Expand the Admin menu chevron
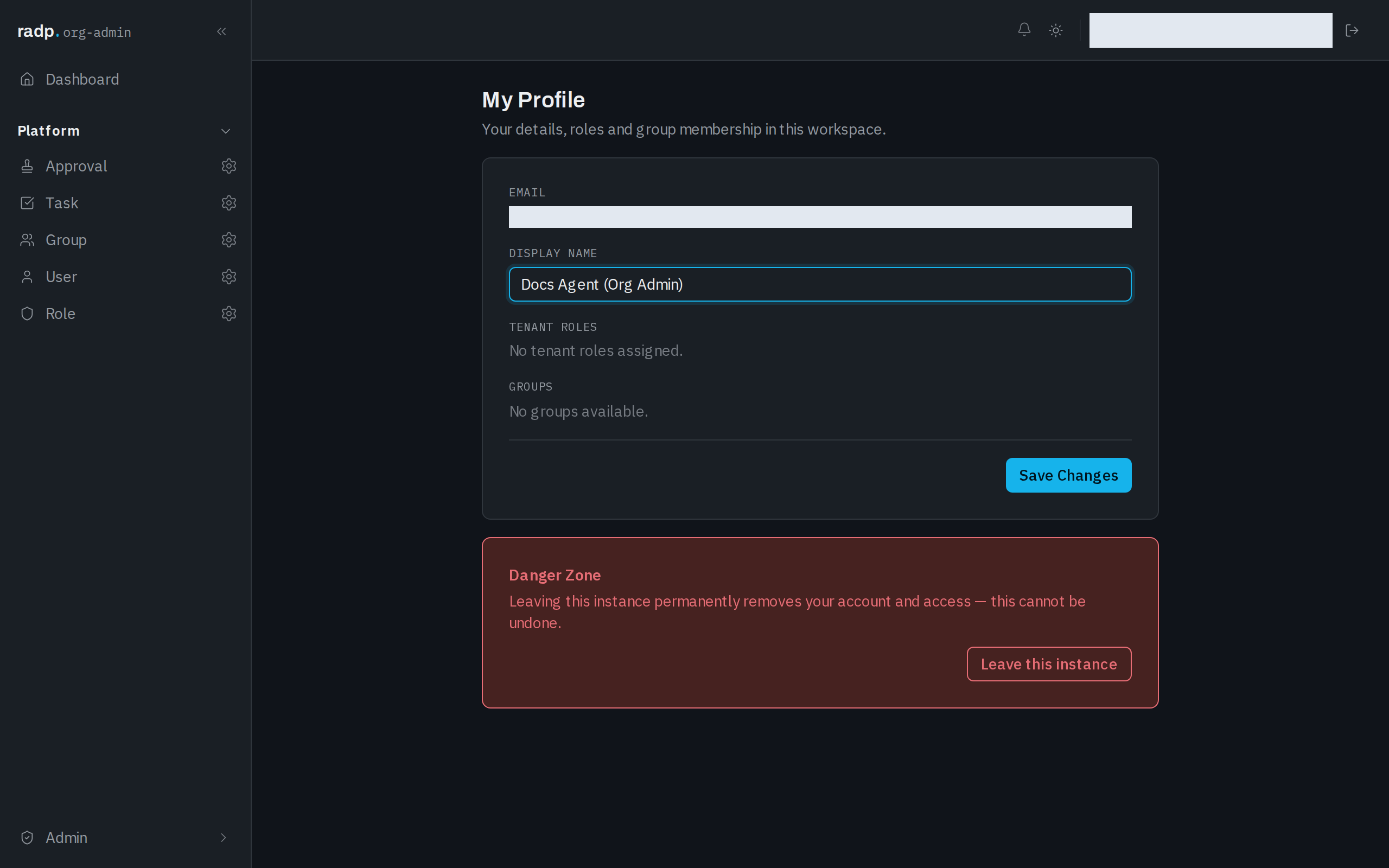 (224, 838)
